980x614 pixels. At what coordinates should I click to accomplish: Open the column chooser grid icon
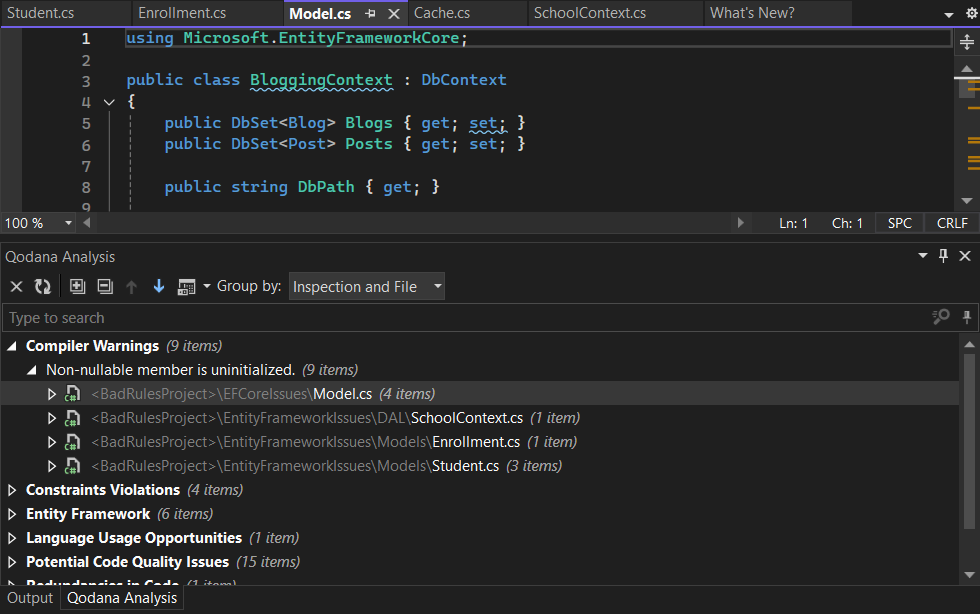click(x=186, y=286)
